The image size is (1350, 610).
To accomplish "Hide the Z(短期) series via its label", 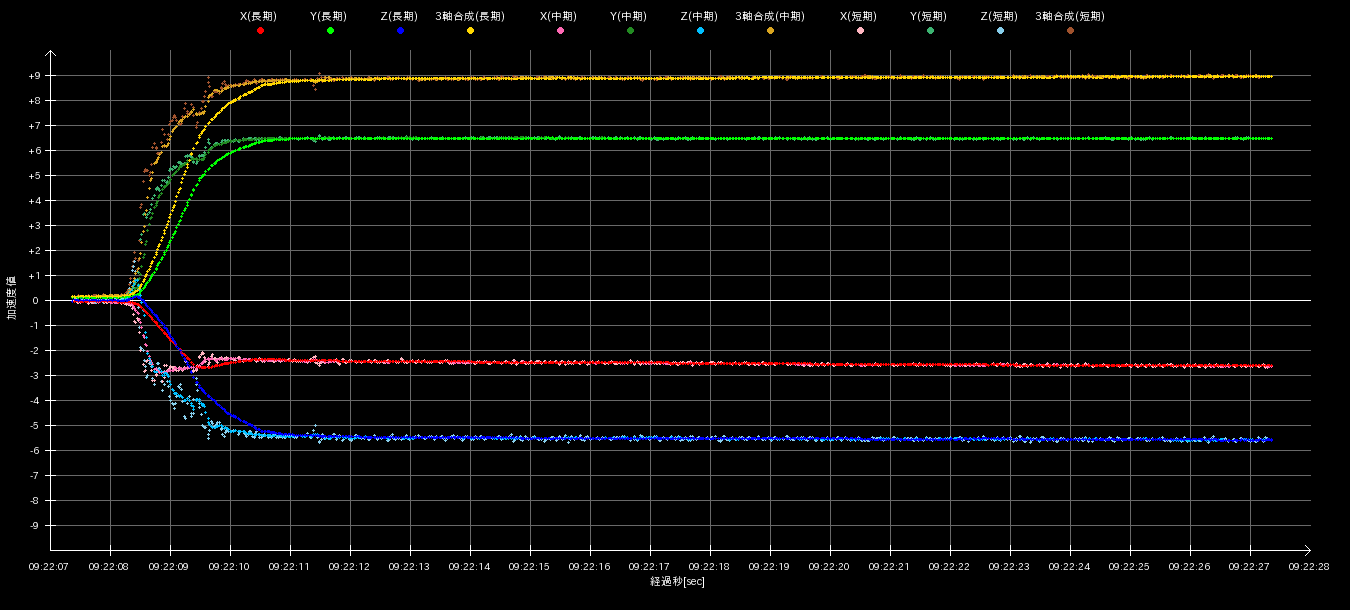I will [x=998, y=17].
